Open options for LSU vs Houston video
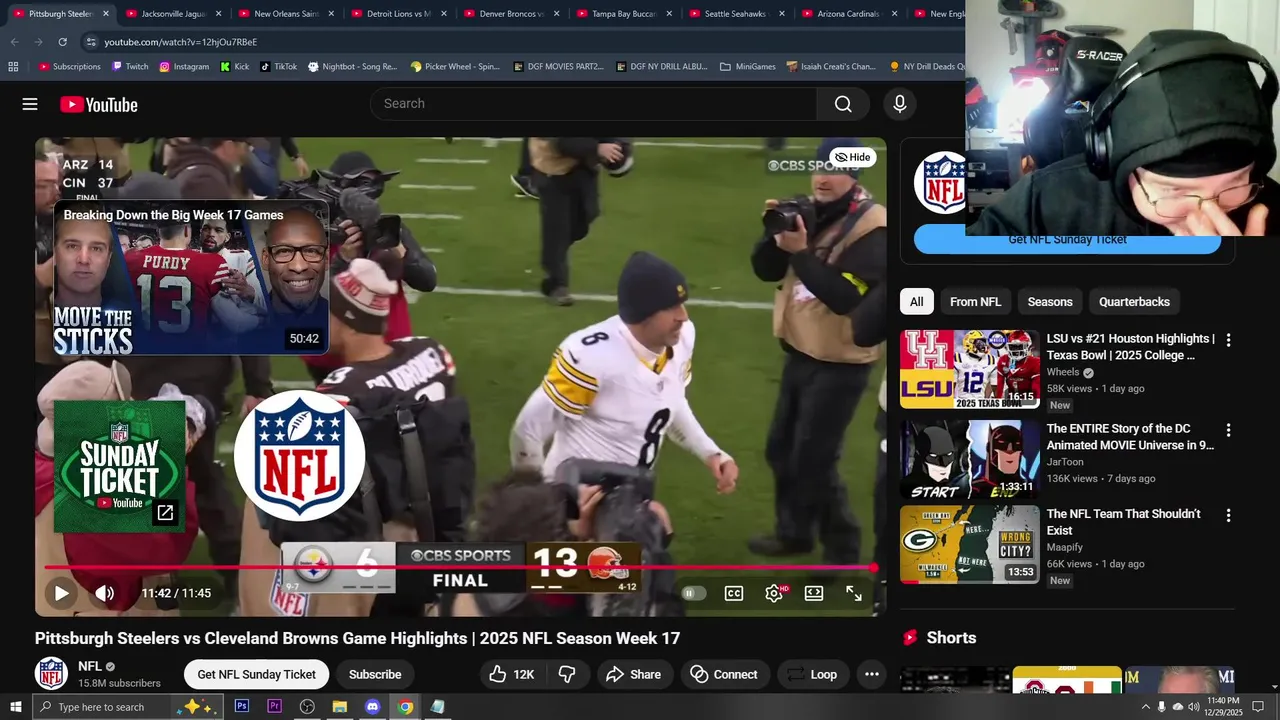 [1228, 340]
